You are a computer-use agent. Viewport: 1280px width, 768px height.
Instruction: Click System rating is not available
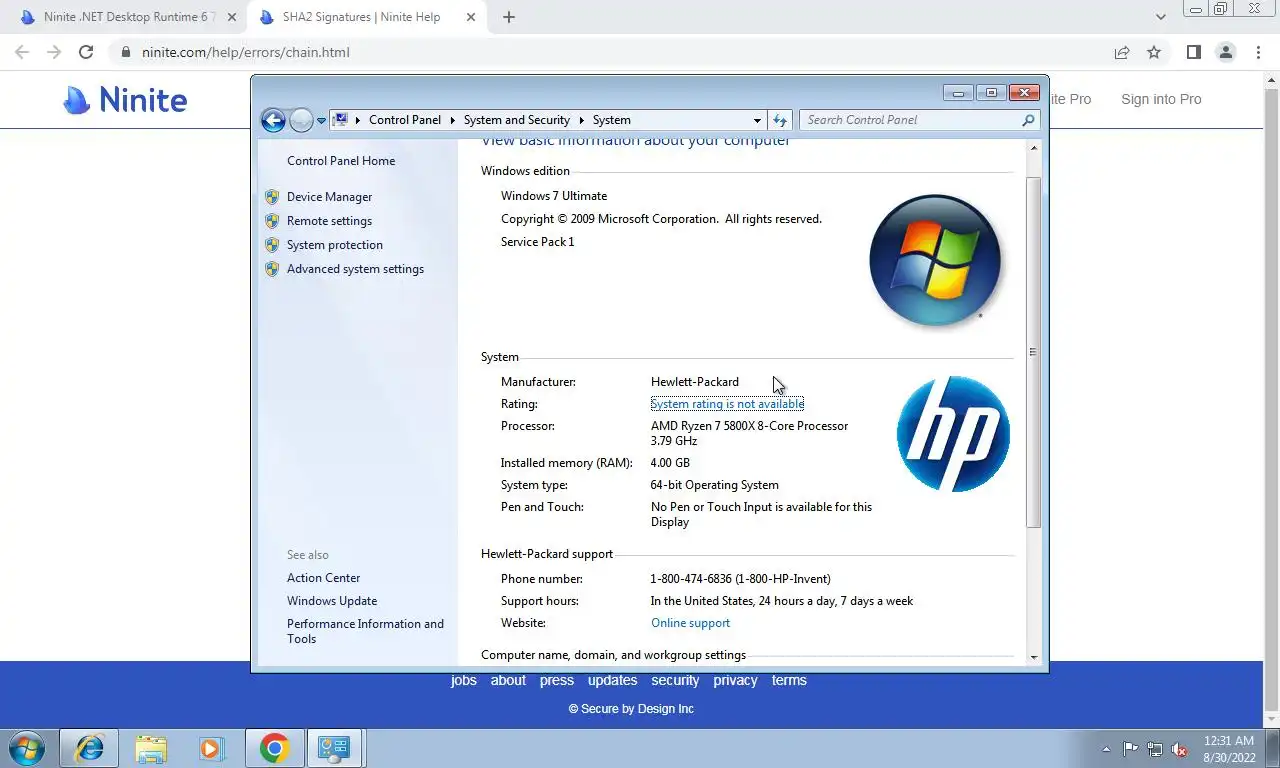click(727, 404)
